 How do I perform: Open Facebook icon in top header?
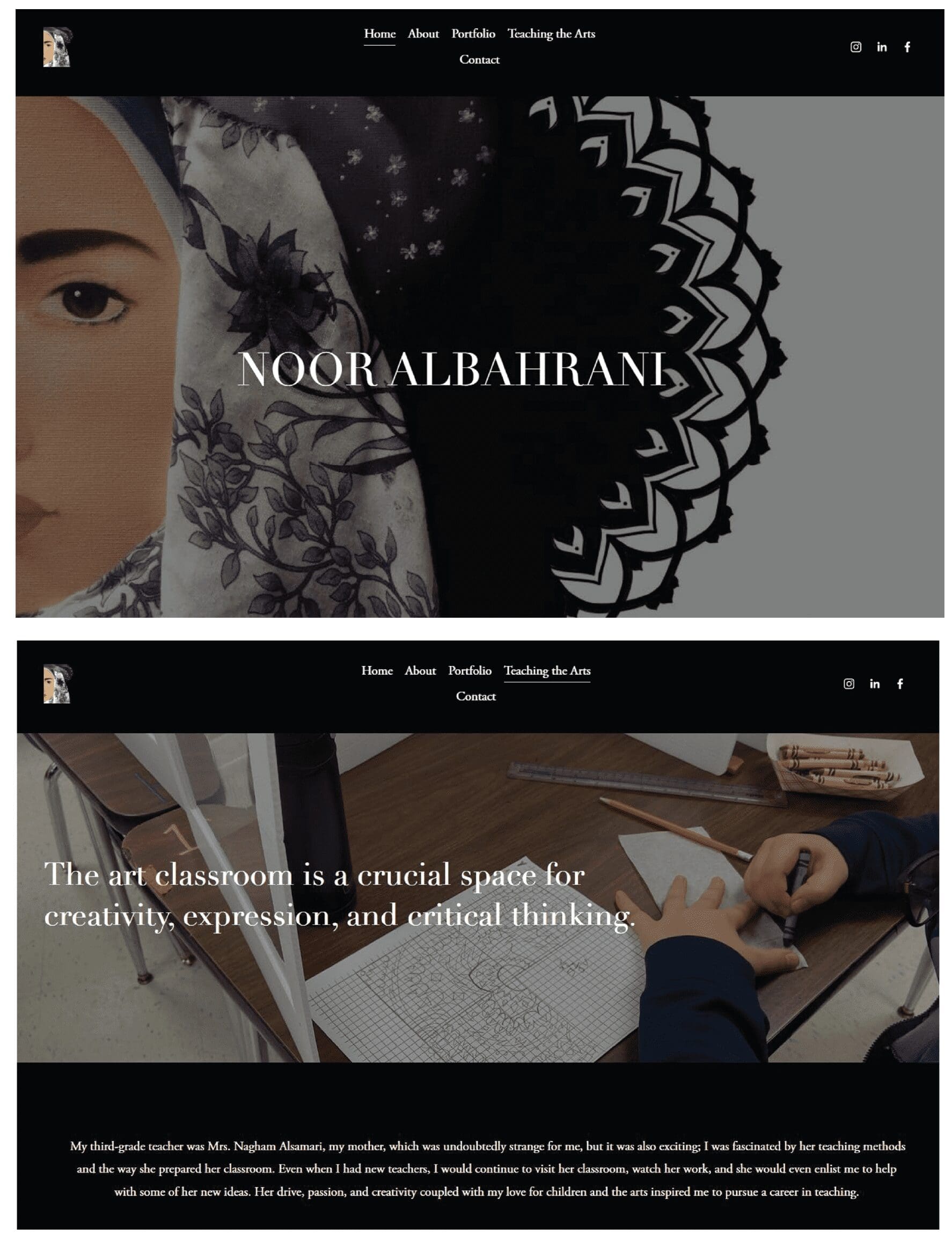(907, 47)
